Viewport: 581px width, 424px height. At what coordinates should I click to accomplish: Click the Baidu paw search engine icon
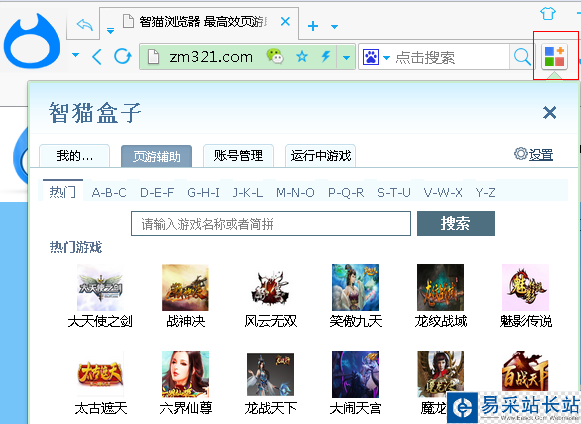[371, 57]
